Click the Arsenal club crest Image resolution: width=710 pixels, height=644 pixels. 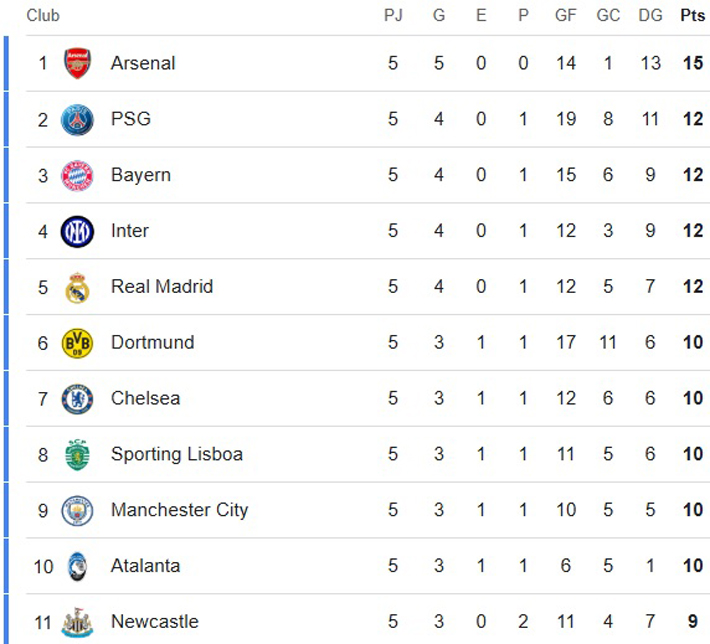point(77,64)
